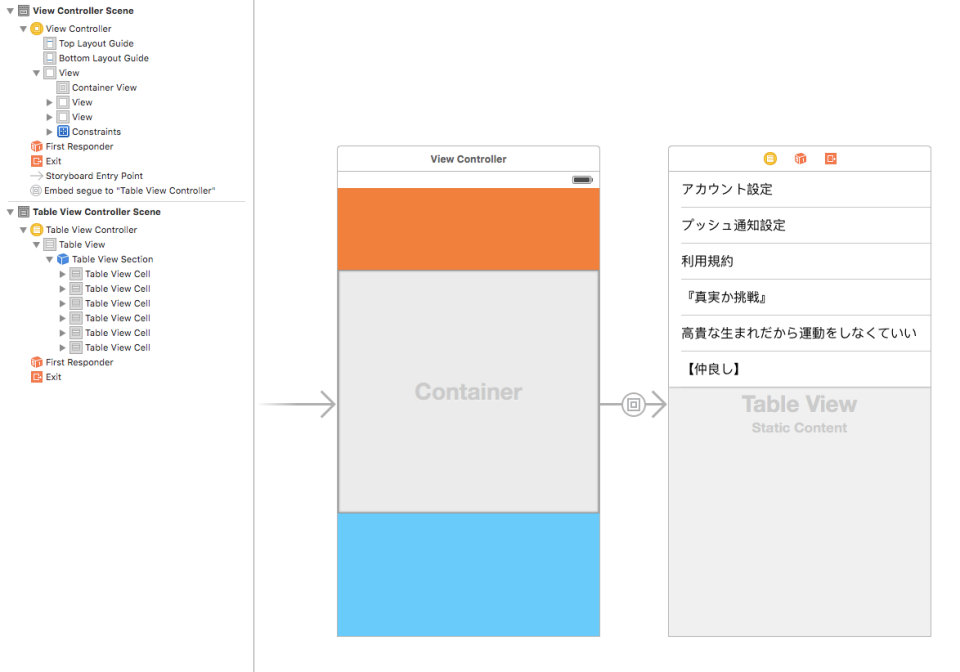This screenshot has height=672, width=960.
Task: Collapse the View Controller Scene disclosure triangle
Action: tap(8, 10)
